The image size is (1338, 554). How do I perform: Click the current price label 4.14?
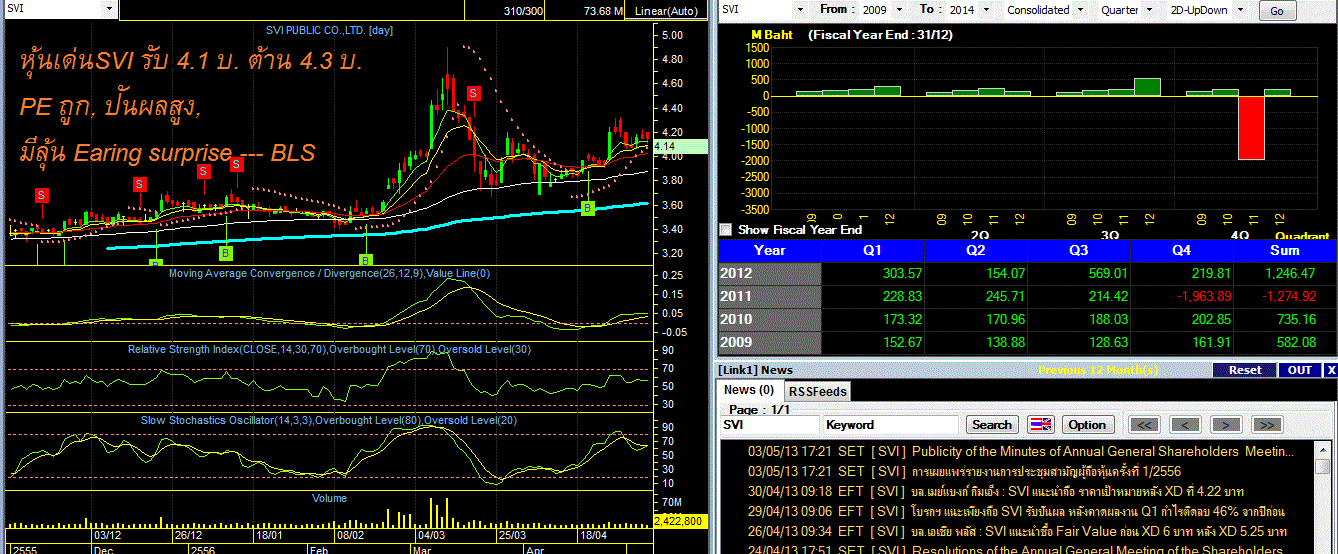(x=678, y=146)
